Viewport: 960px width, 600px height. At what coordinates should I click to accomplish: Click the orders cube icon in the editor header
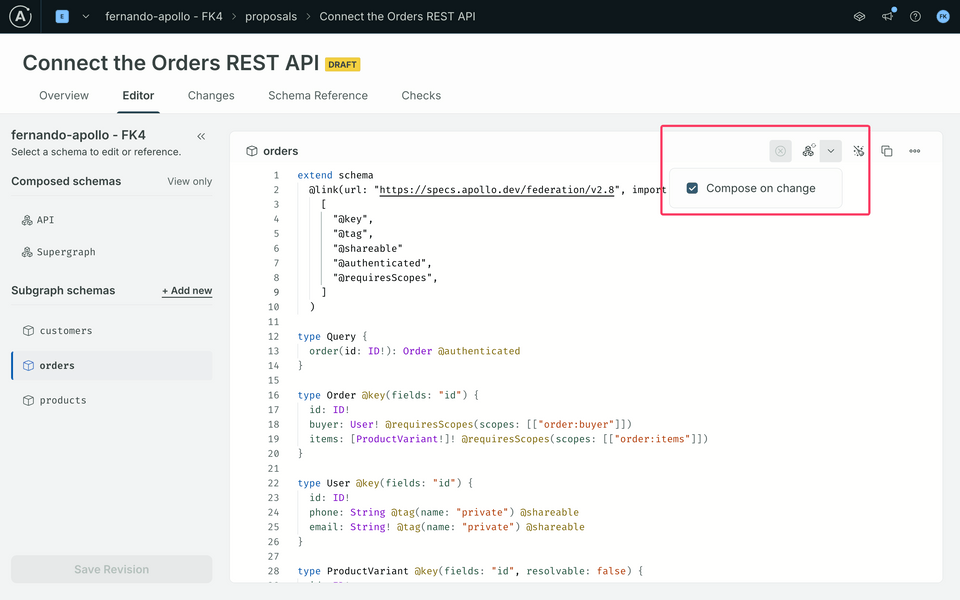click(x=252, y=151)
